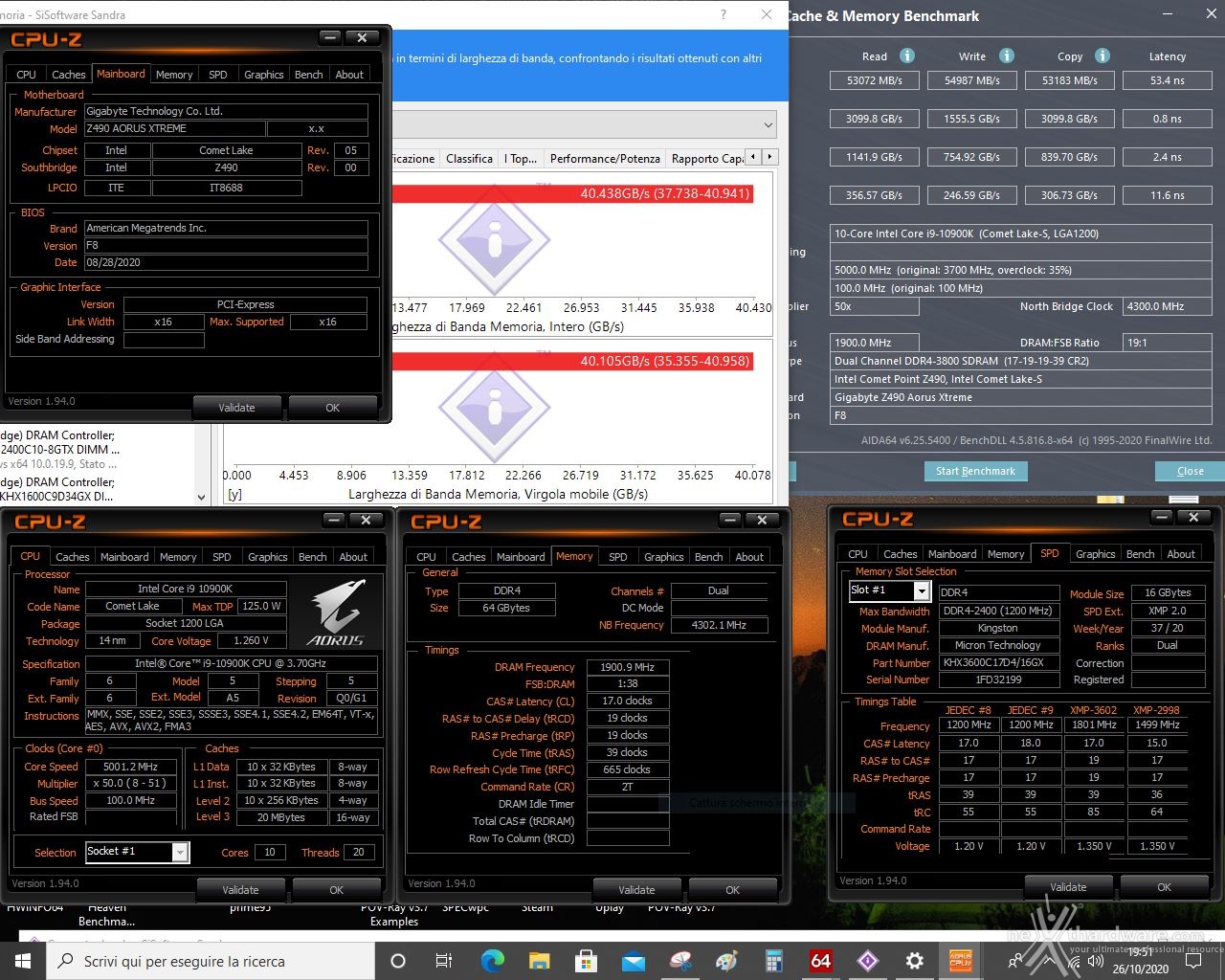
Task: Open the Calculator taskbar icon
Action: pyautogui.click(x=774, y=961)
